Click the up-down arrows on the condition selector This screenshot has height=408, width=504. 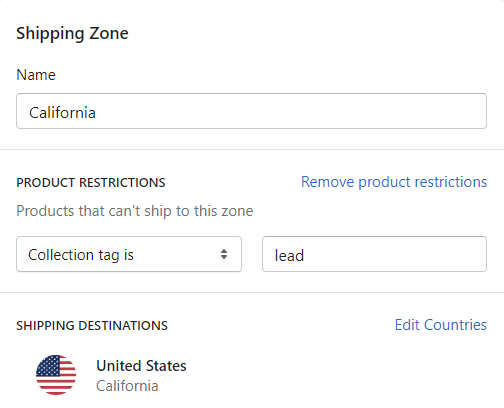click(x=224, y=254)
